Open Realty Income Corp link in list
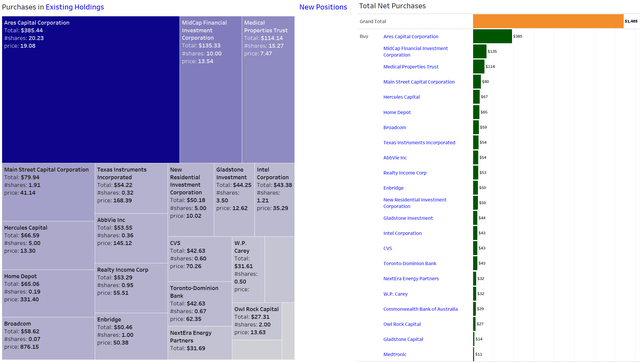640x362 pixels. pyautogui.click(x=404, y=173)
